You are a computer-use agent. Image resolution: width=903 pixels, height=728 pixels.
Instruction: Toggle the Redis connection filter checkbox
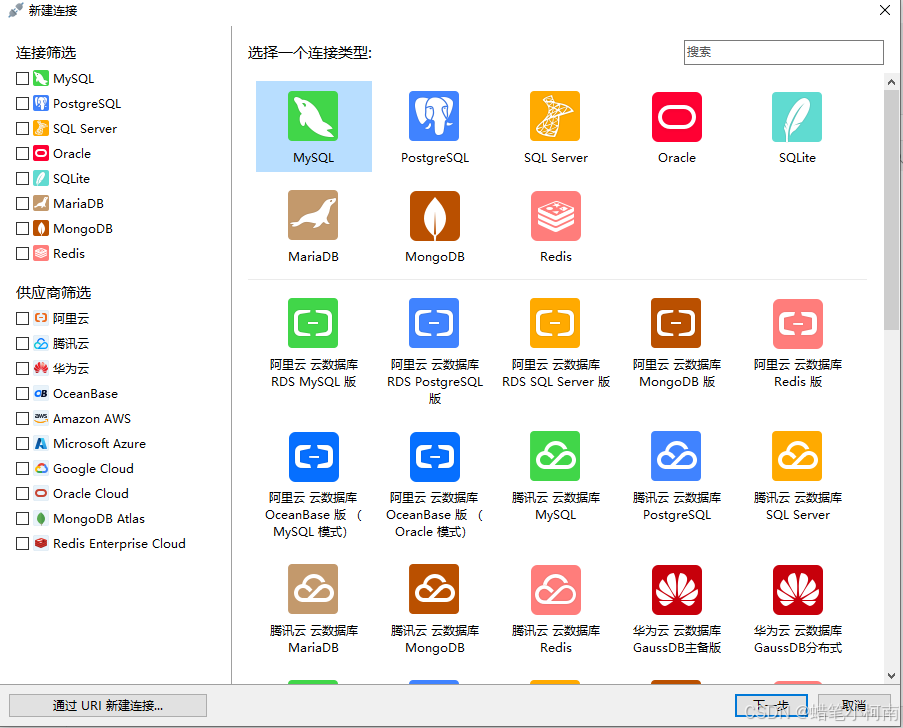tap(22, 253)
